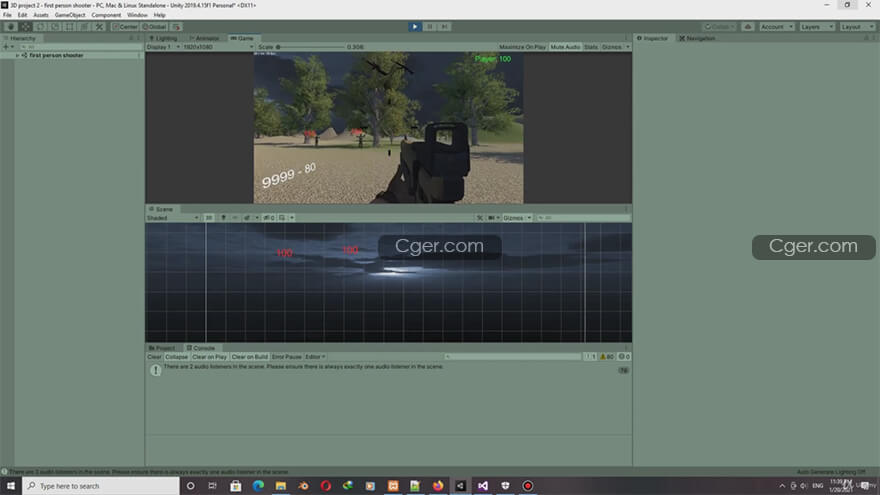Open the GameObject menu
880x495 pixels.
pyautogui.click(x=70, y=15)
